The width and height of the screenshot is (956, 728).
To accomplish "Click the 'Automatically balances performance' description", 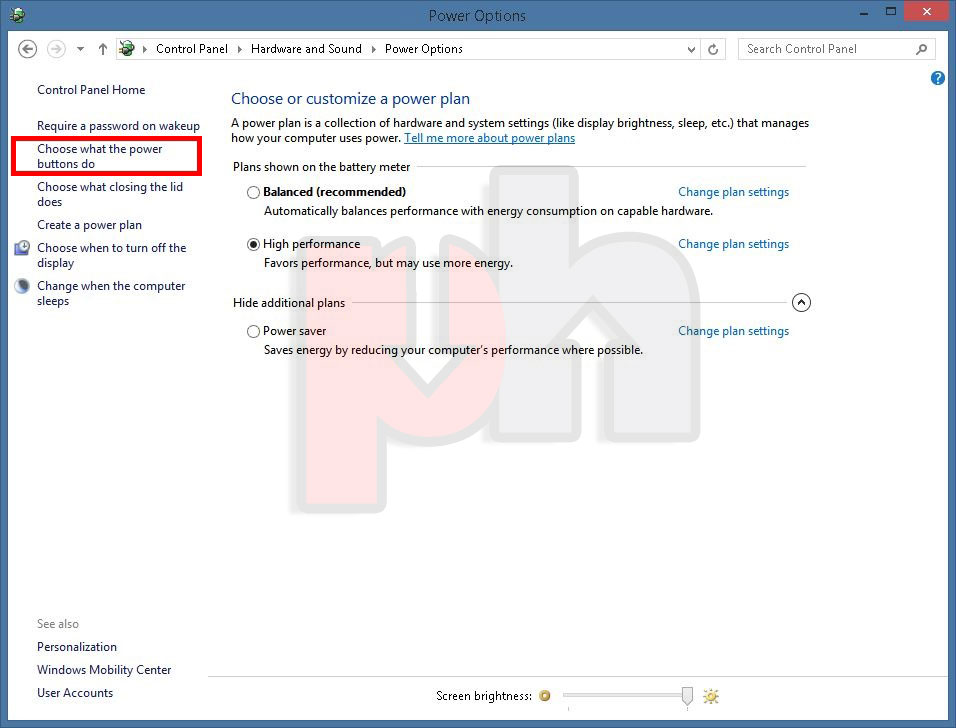I will click(488, 212).
